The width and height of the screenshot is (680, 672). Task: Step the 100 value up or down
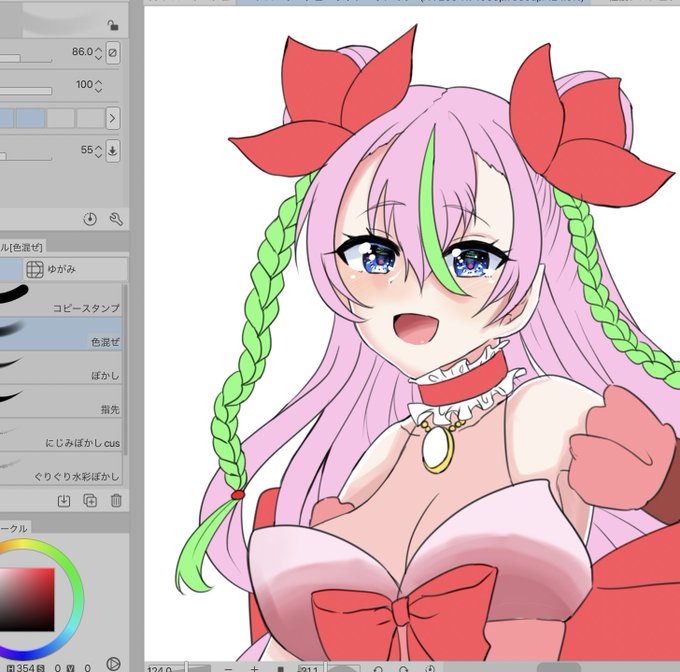pyautogui.click(x=98, y=86)
